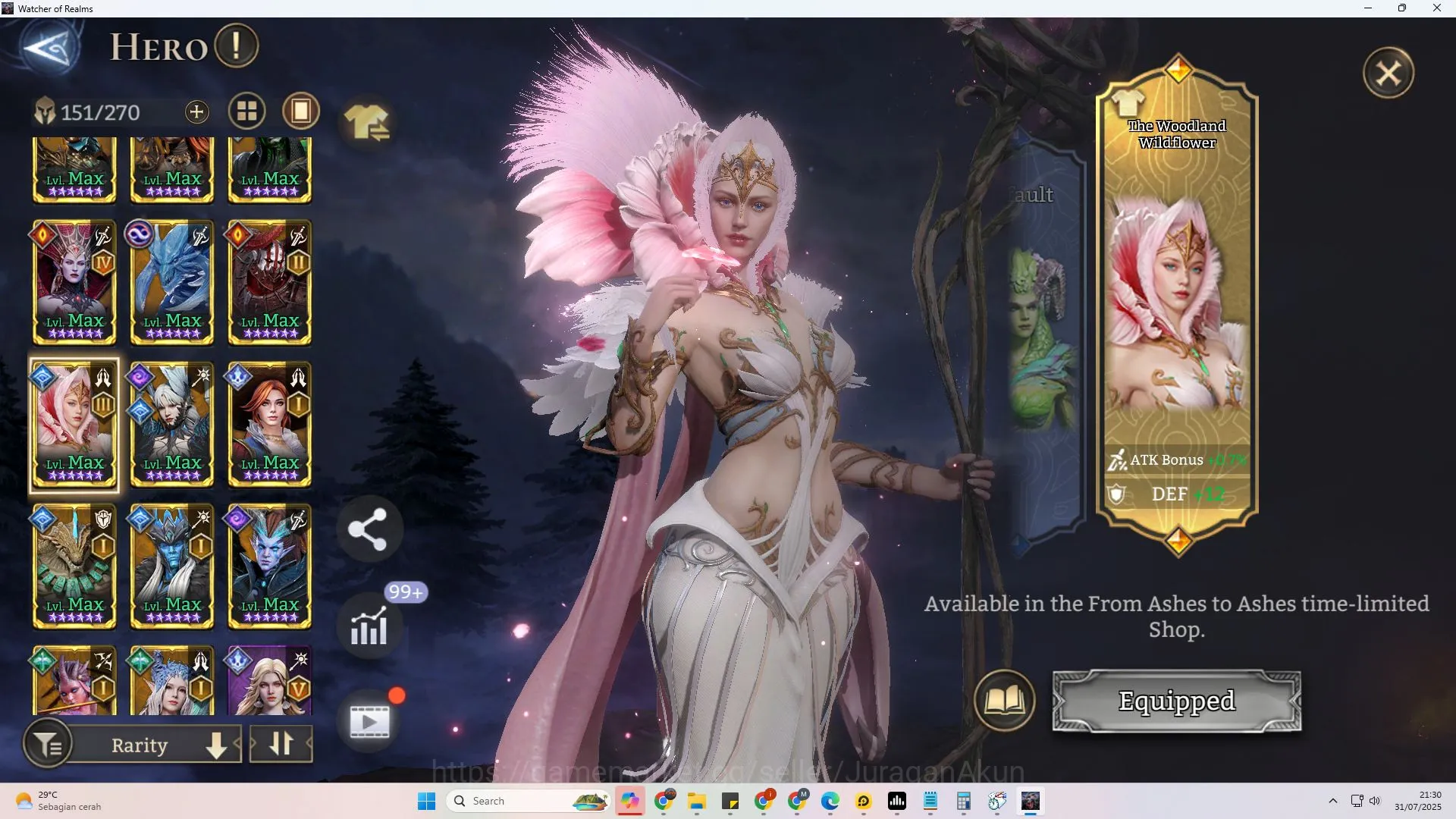This screenshot has width=1456, height=819.
Task: Open the volume control in tray
Action: tap(1374, 801)
